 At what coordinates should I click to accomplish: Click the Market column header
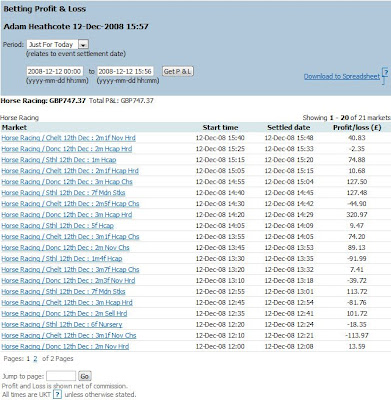[14, 128]
